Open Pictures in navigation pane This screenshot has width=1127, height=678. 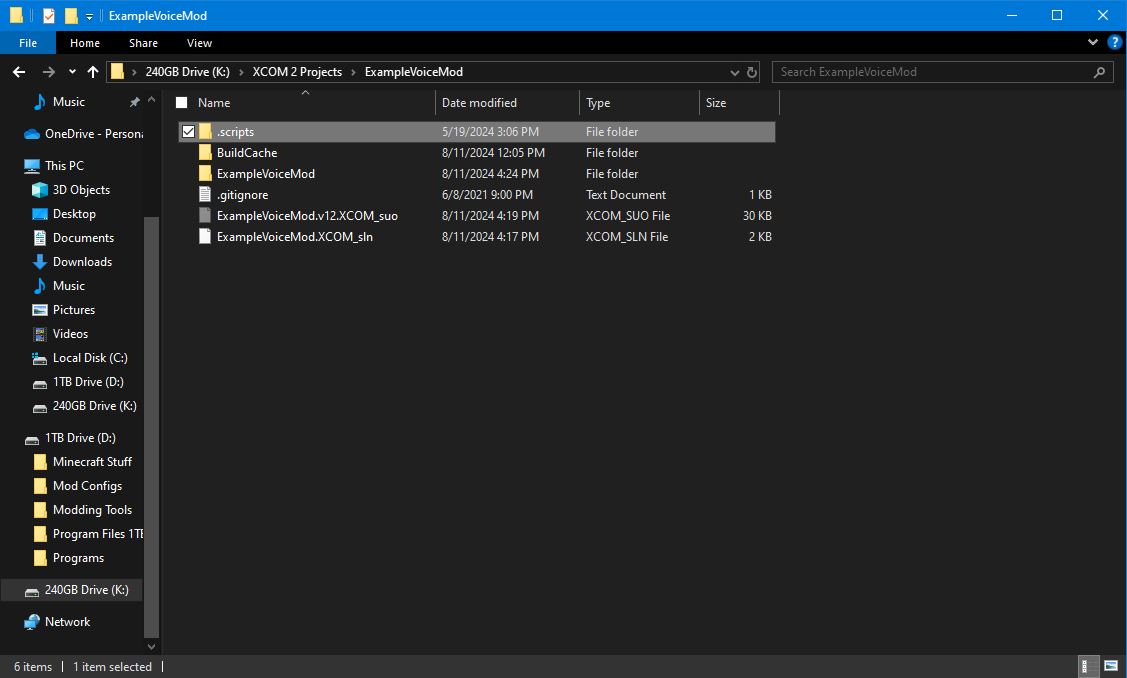[x=63, y=310]
